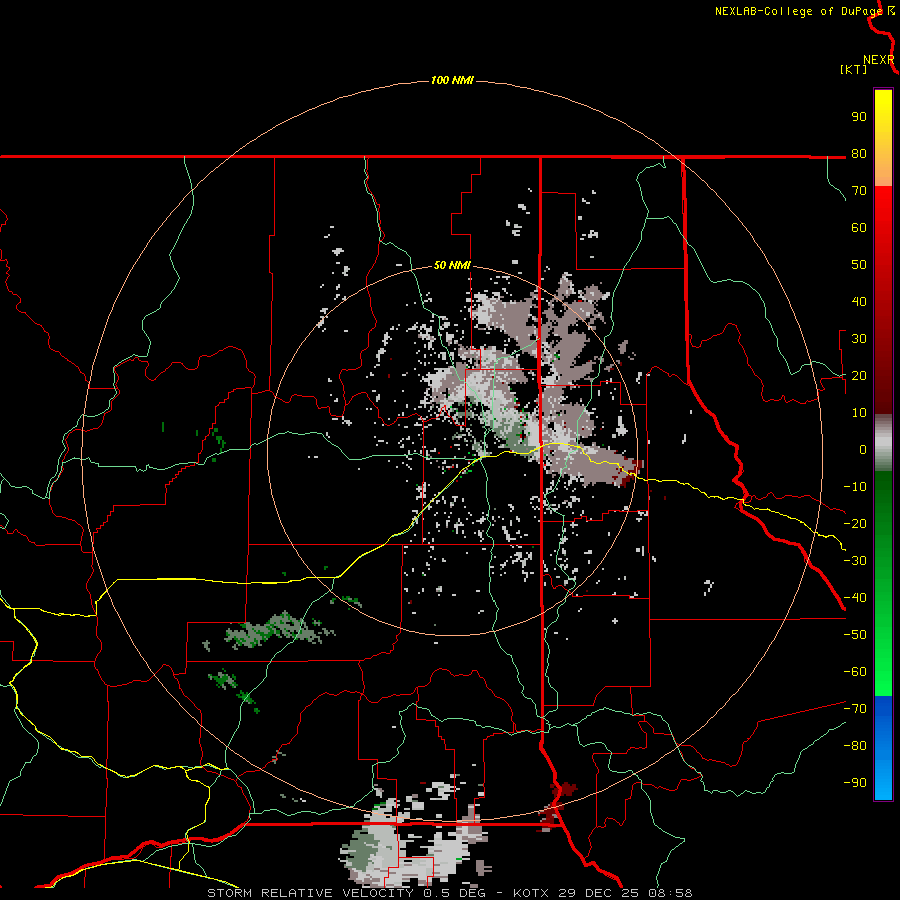The height and width of the screenshot is (900, 900).
Task: Click the -10 value on velocity scale
Action: 855,487
